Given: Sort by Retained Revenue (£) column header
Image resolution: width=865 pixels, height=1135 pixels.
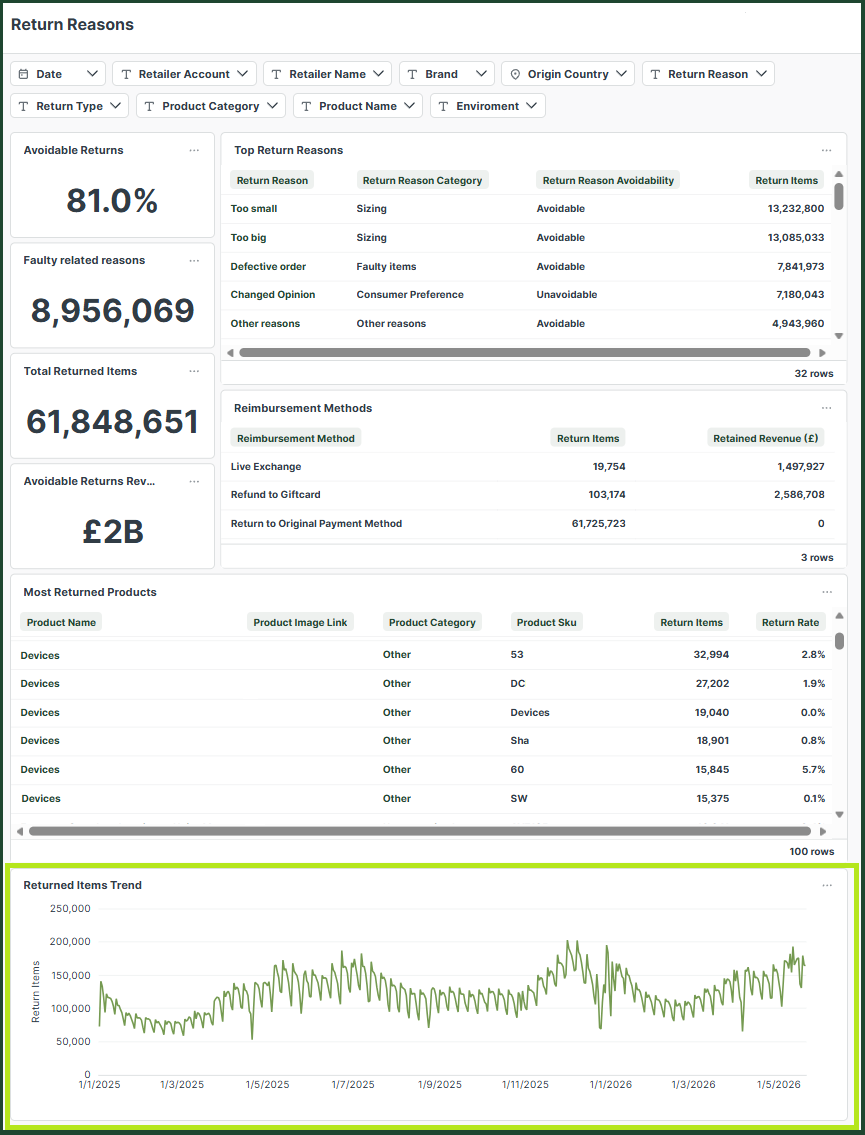Looking at the screenshot, I should coord(765,439).
